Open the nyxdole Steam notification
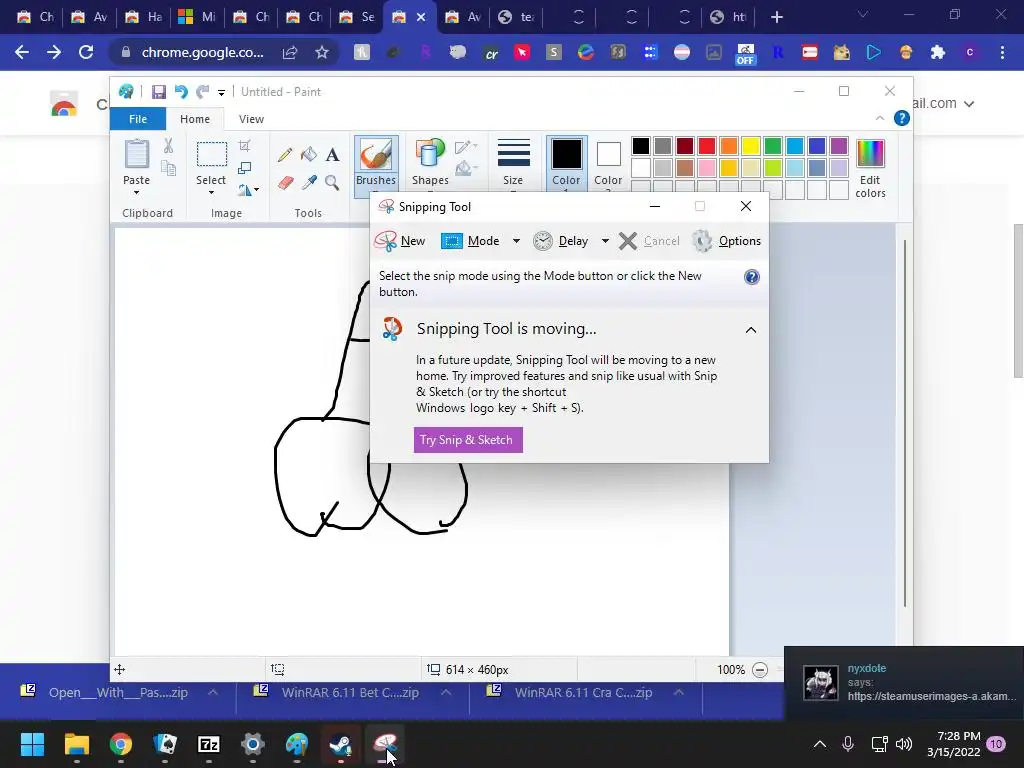Viewport: 1024px width, 768px height. pos(904,682)
